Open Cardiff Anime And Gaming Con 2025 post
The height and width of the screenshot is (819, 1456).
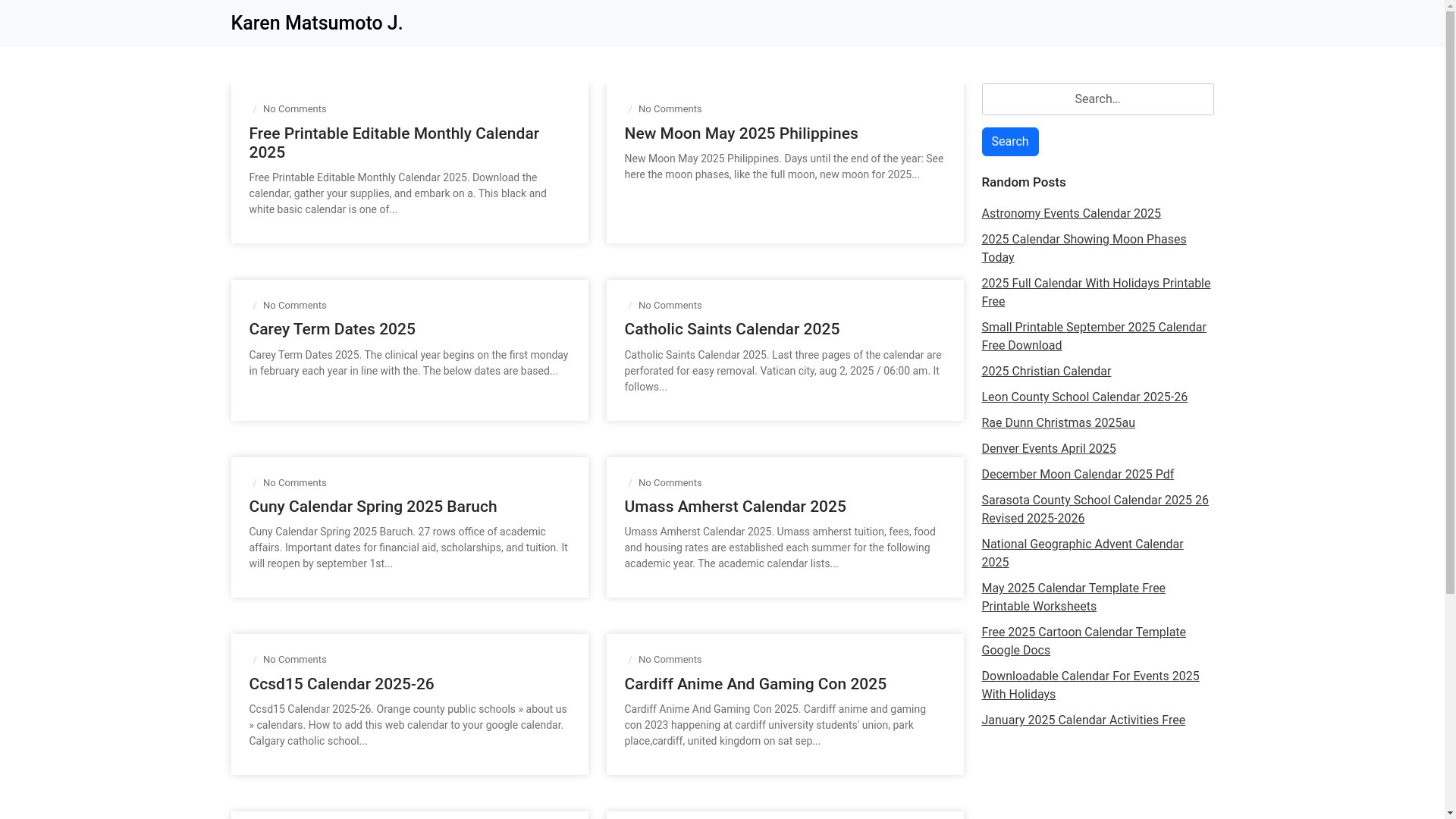755,684
